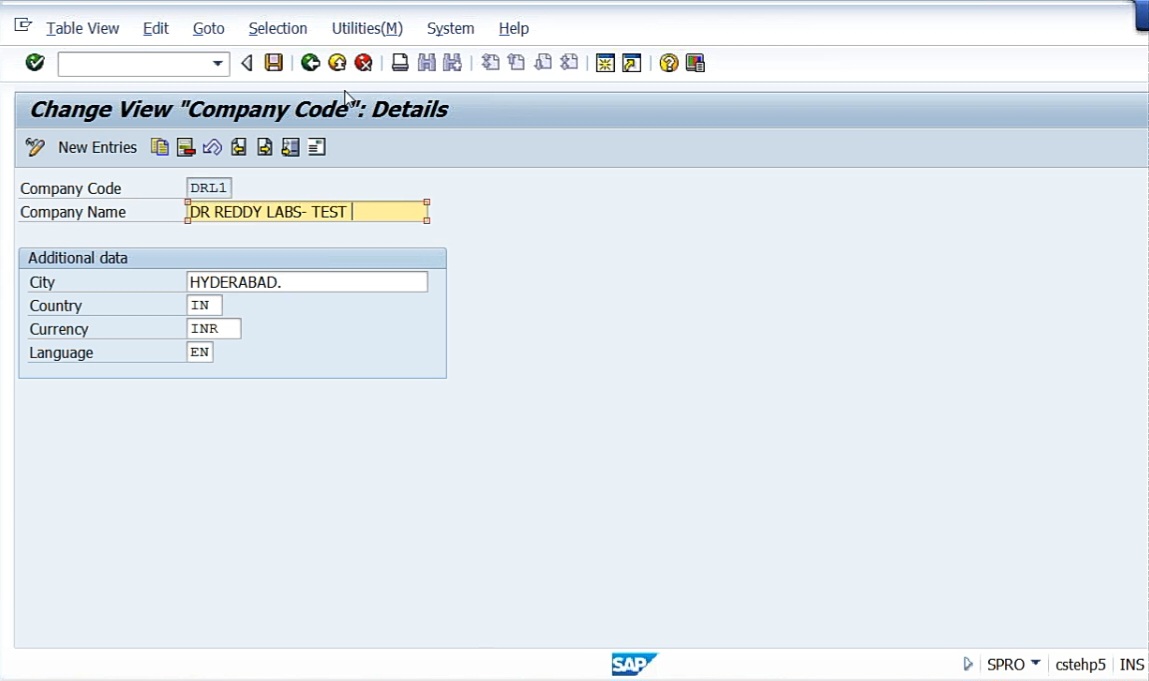Click the Generate Shortcut icon
This screenshot has width=1149, height=681.
pos(632,63)
